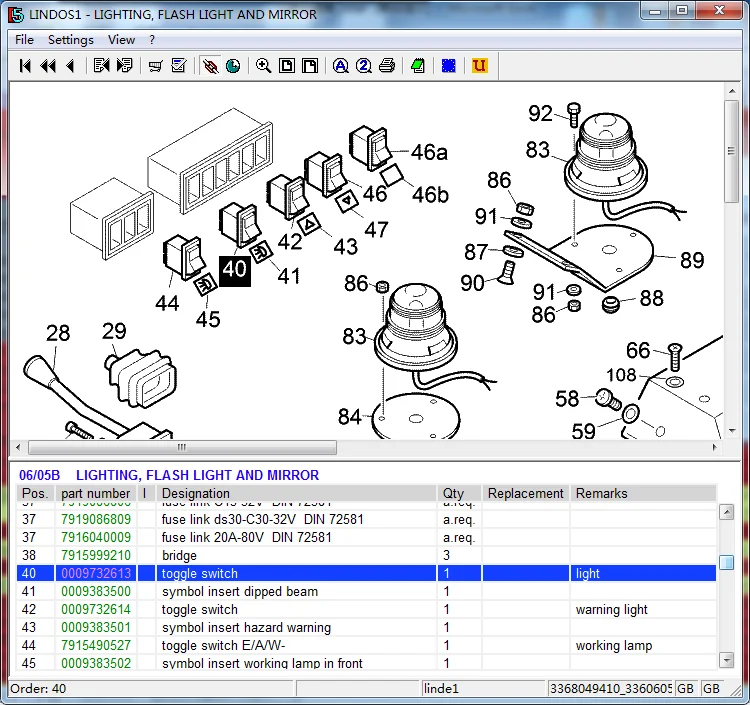Click callout 89 mounting plate label

coord(692,261)
